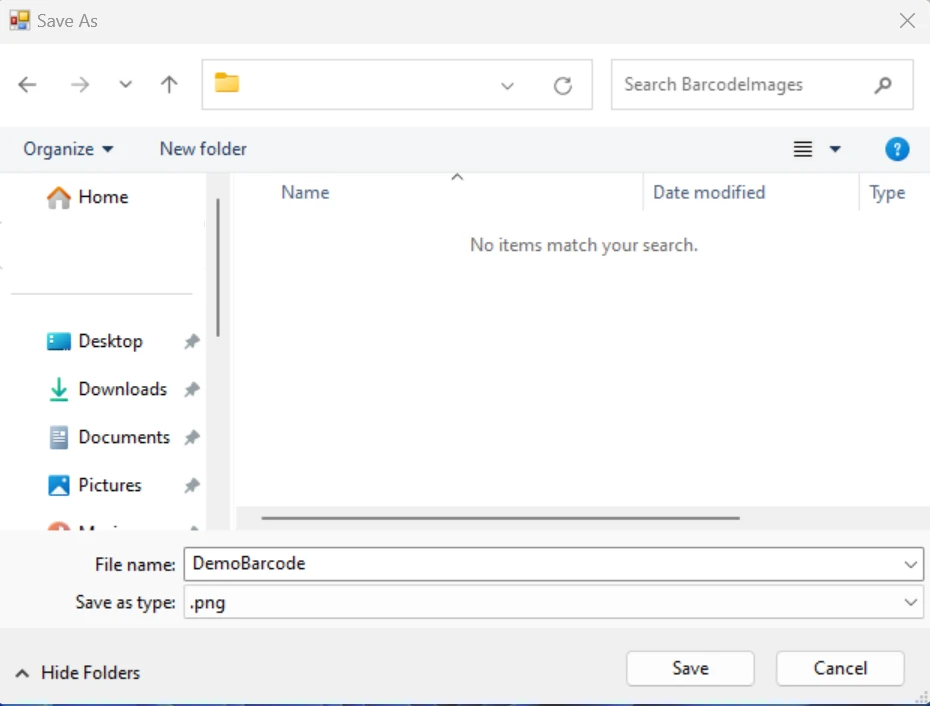Open the Organize menu
Viewport: 930px width, 706px height.
[68, 149]
